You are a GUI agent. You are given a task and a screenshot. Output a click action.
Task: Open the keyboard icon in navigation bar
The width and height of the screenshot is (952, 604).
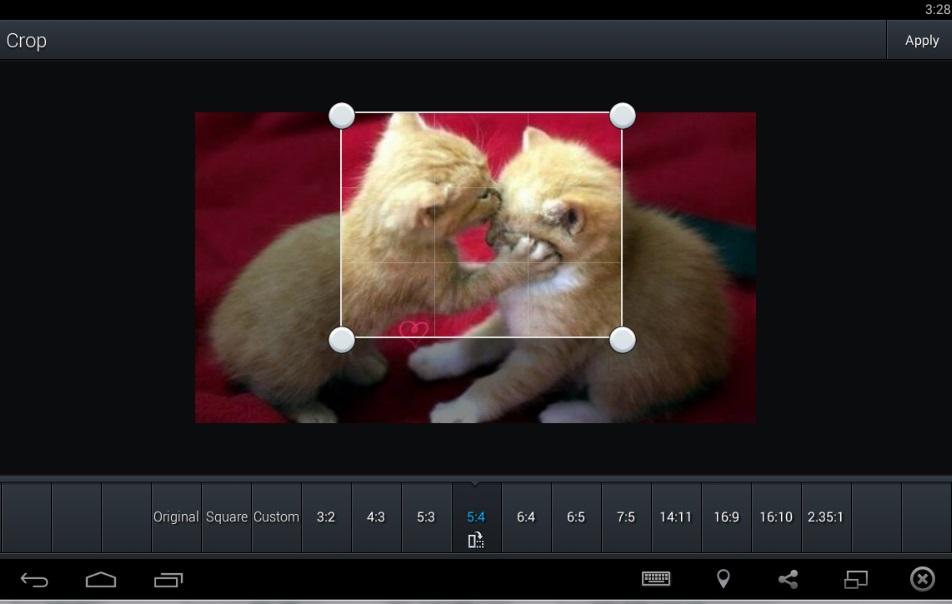tap(656, 579)
